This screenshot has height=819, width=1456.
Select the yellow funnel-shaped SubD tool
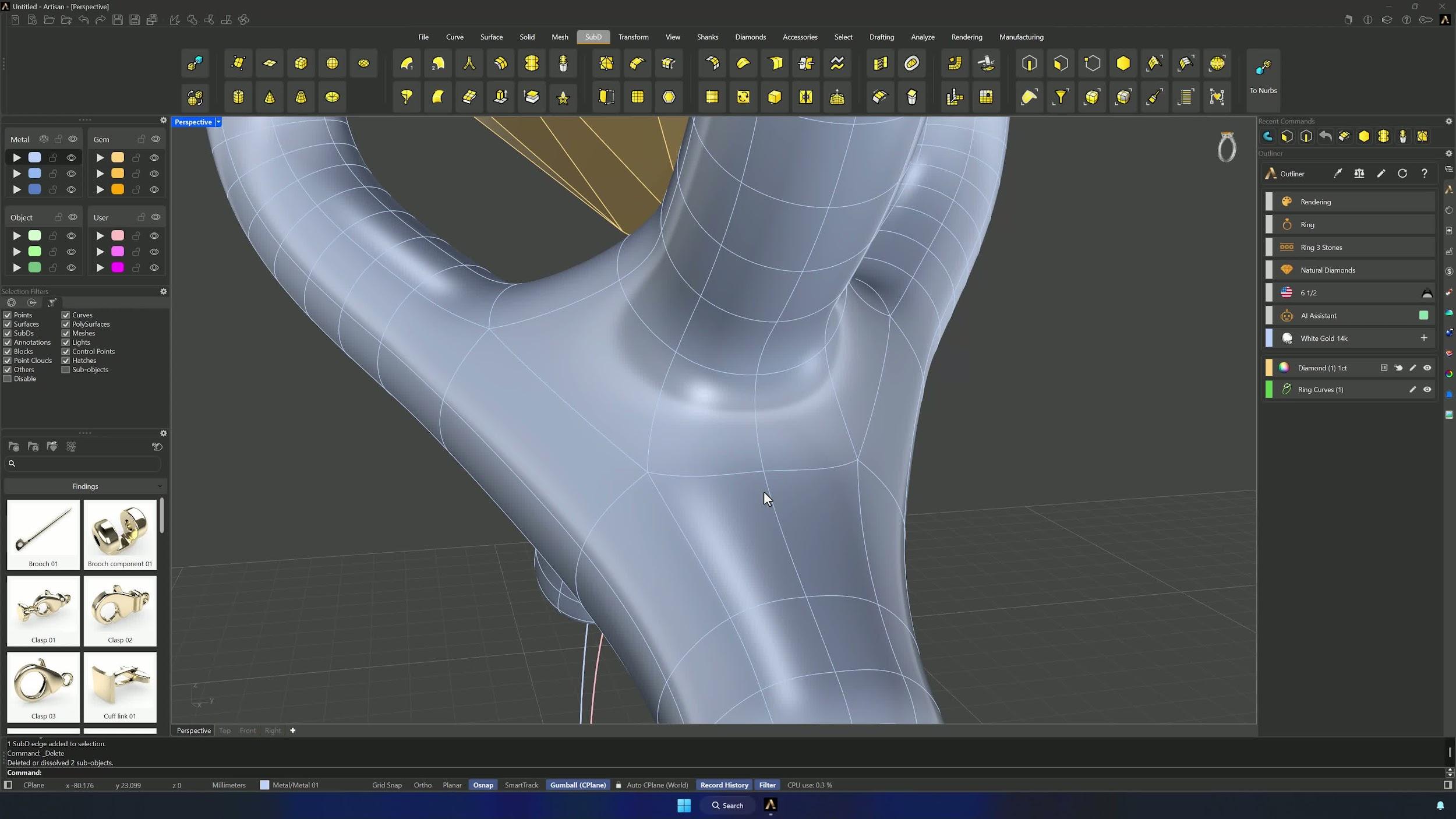pos(1061,97)
